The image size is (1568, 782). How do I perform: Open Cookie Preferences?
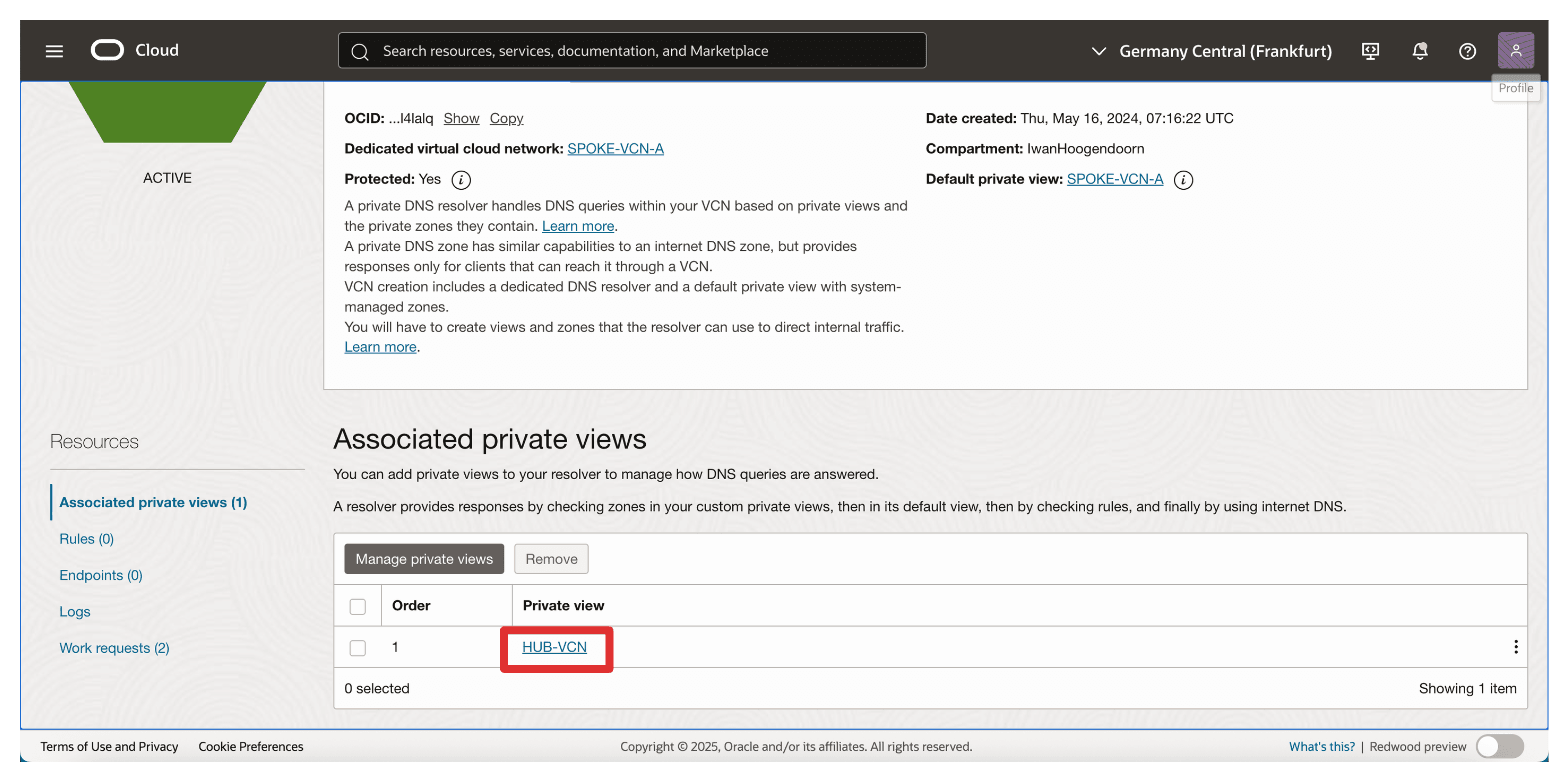[x=251, y=747]
